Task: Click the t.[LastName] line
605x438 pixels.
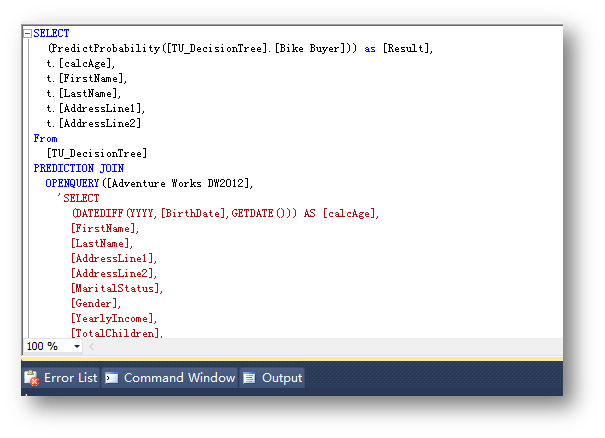Action: coord(83,94)
